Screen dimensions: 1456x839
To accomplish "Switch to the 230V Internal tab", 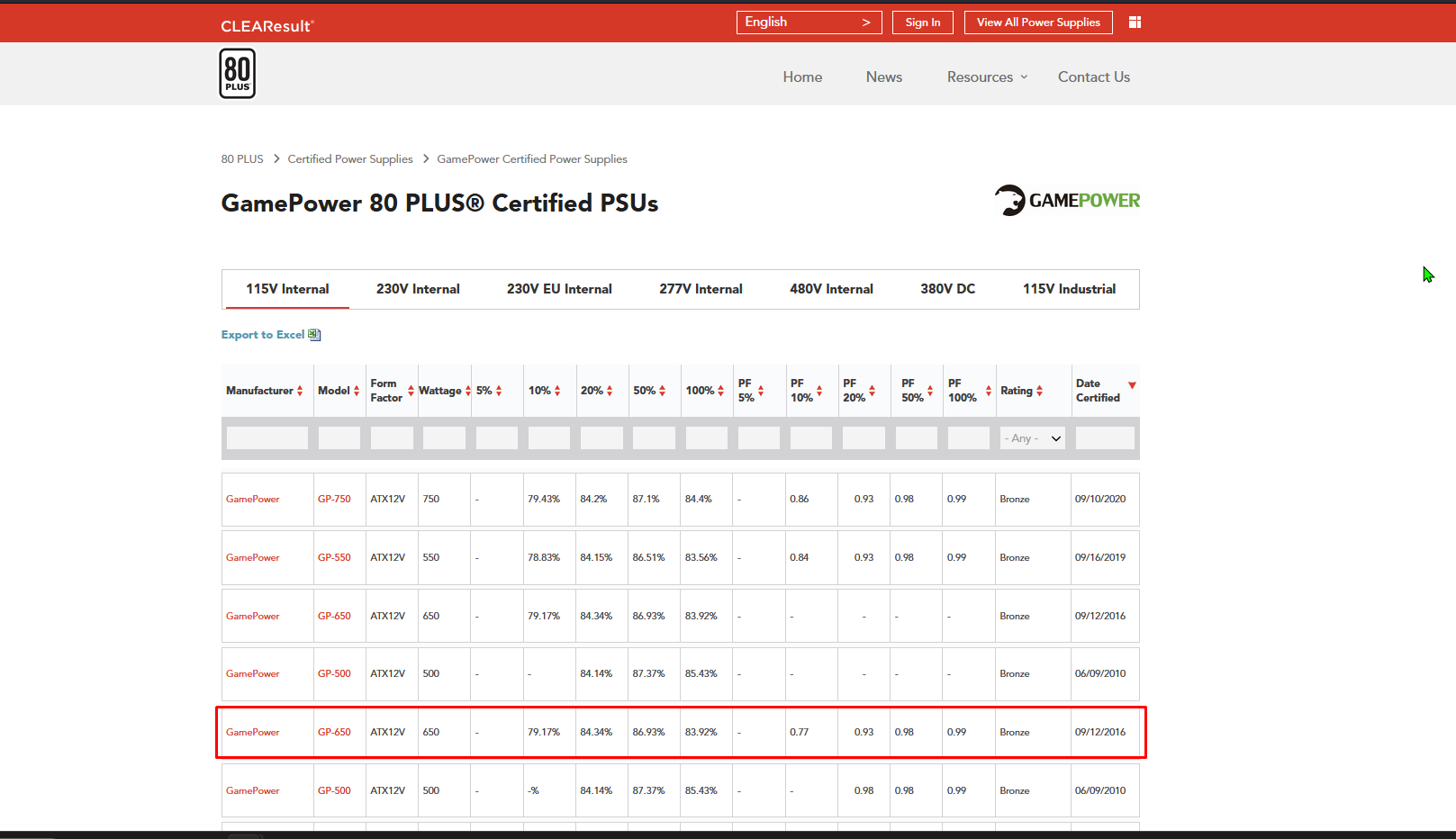I will [x=418, y=289].
